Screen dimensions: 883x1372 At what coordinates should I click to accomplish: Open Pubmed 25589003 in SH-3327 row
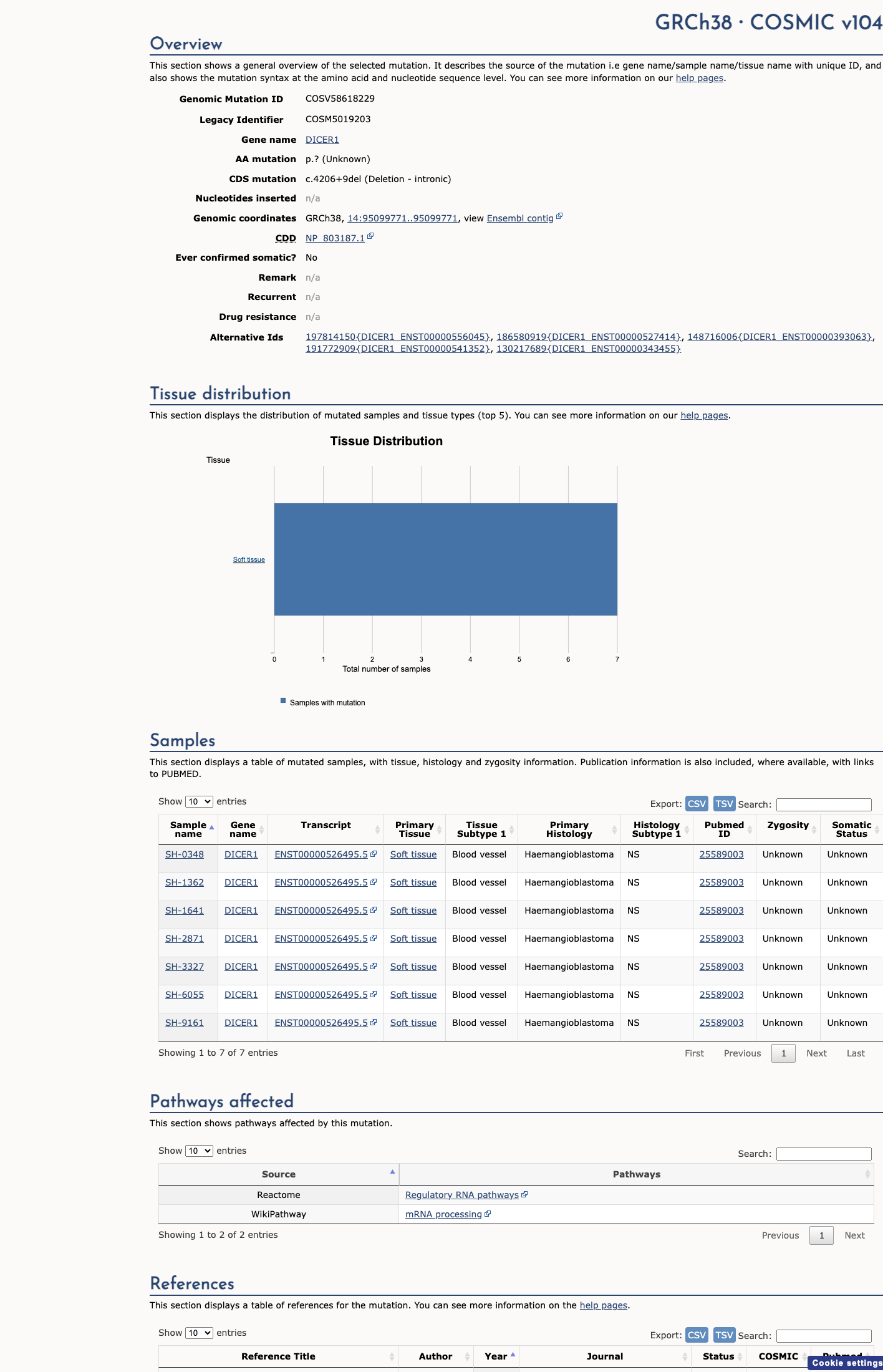click(x=721, y=967)
